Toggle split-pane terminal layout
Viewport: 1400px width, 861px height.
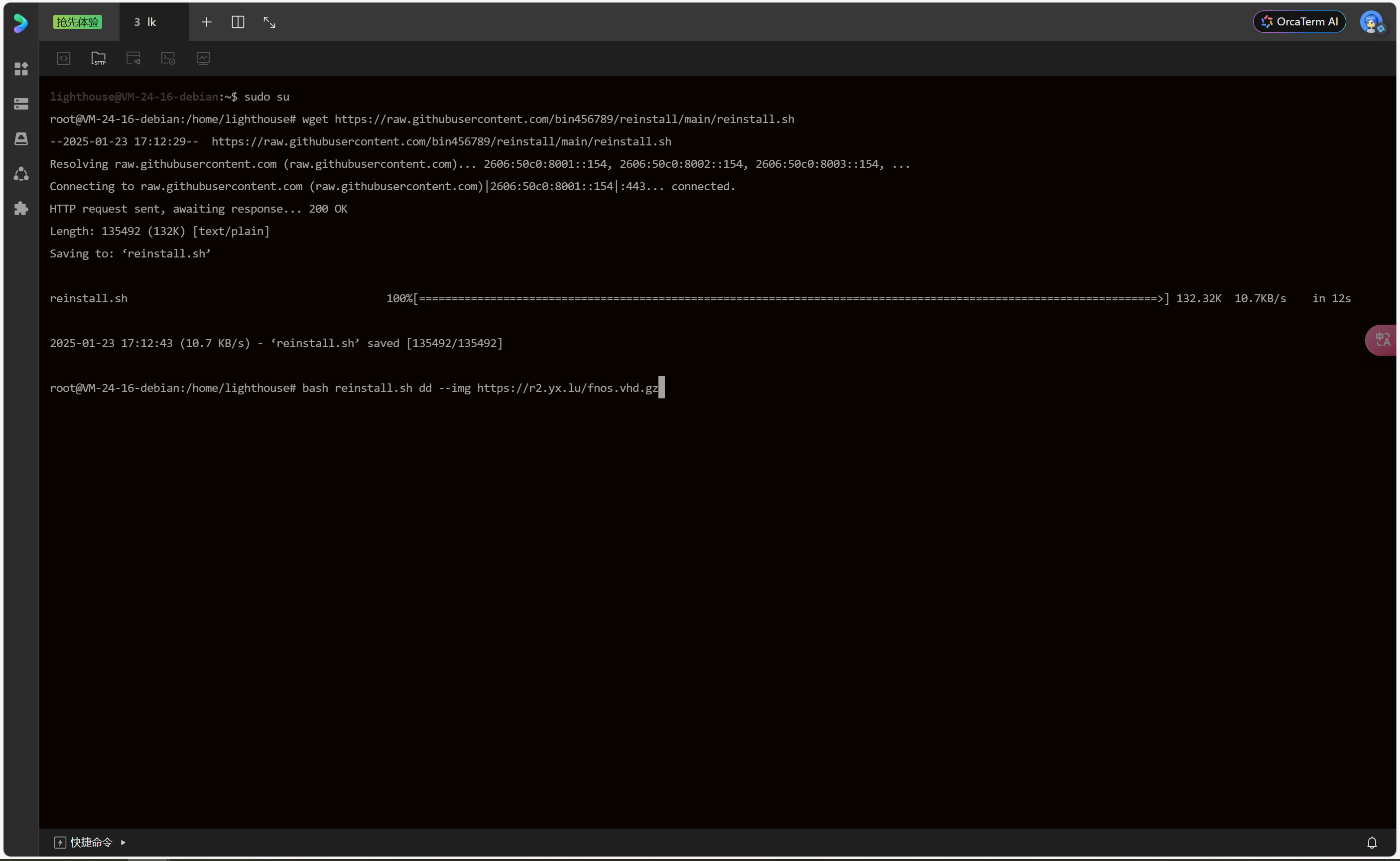[x=238, y=22]
